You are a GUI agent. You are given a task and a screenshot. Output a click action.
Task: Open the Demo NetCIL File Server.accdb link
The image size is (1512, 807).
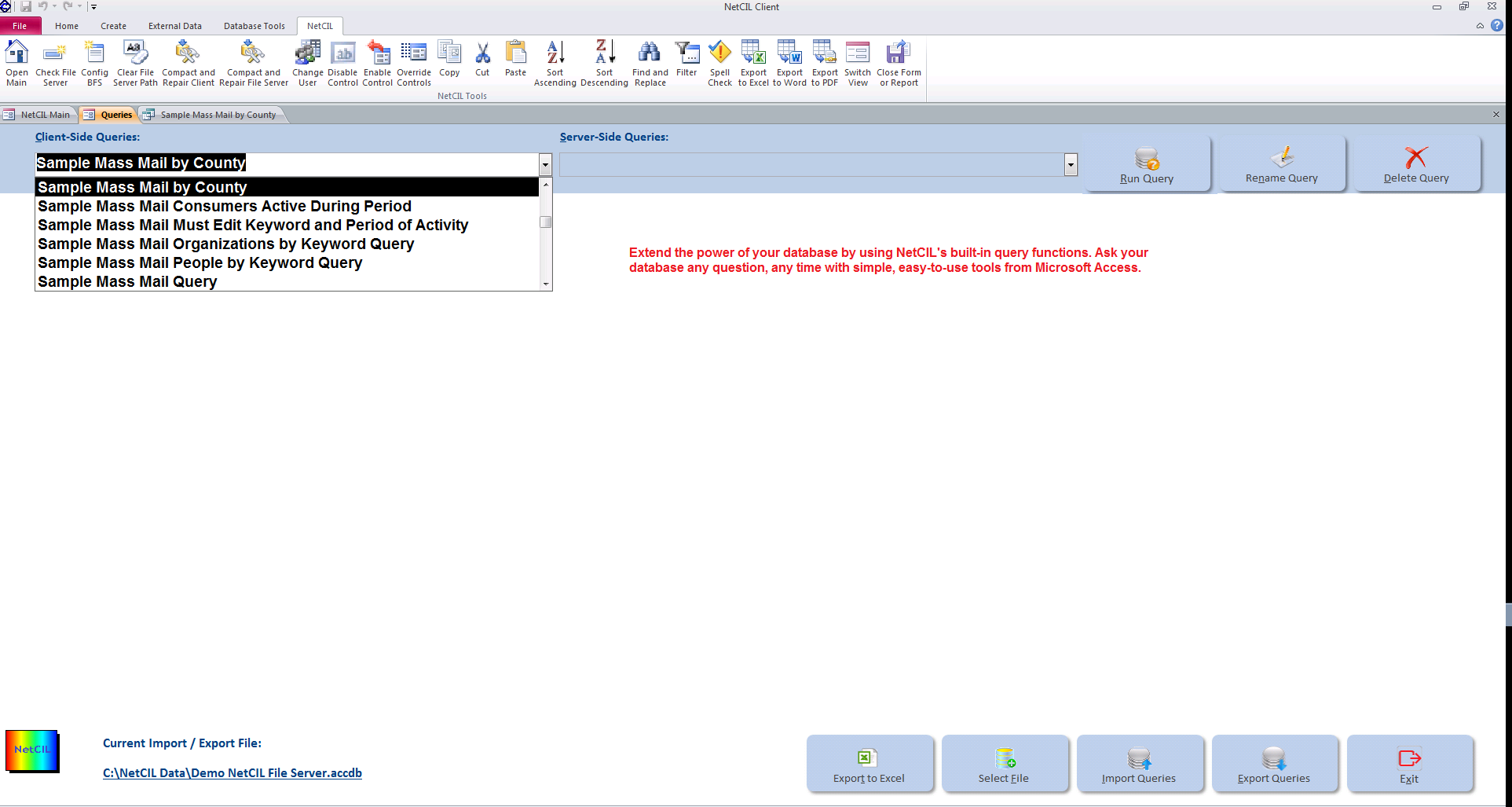pyautogui.click(x=232, y=772)
